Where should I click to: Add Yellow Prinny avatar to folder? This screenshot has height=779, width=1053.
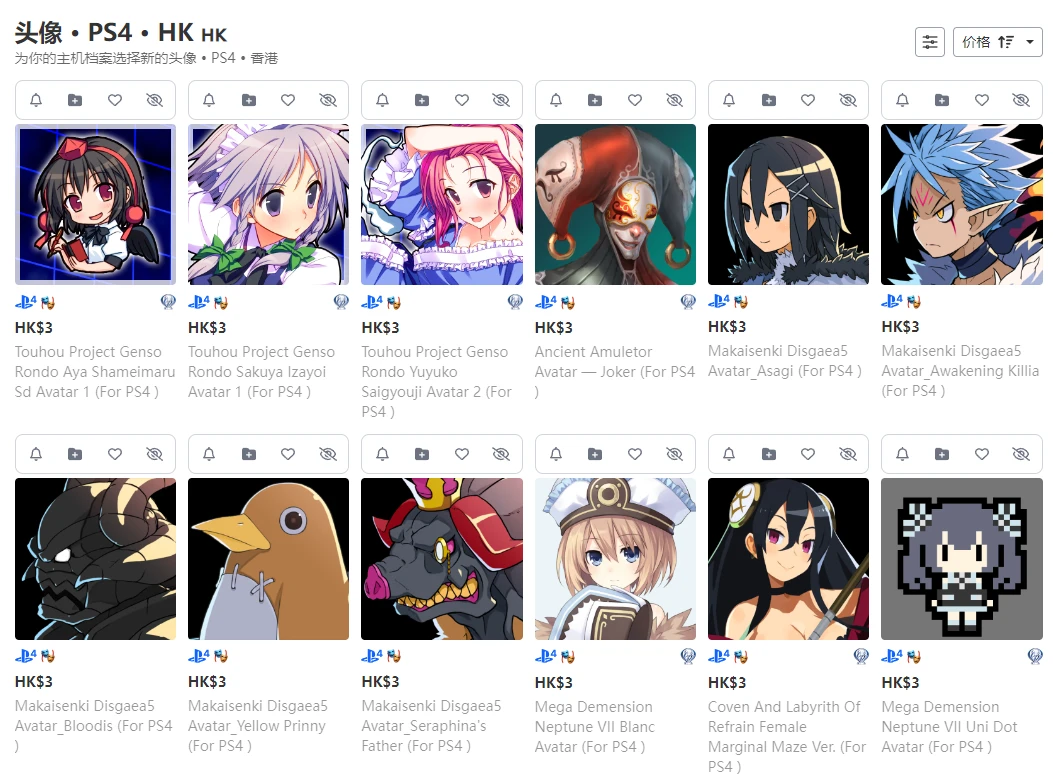point(248,455)
